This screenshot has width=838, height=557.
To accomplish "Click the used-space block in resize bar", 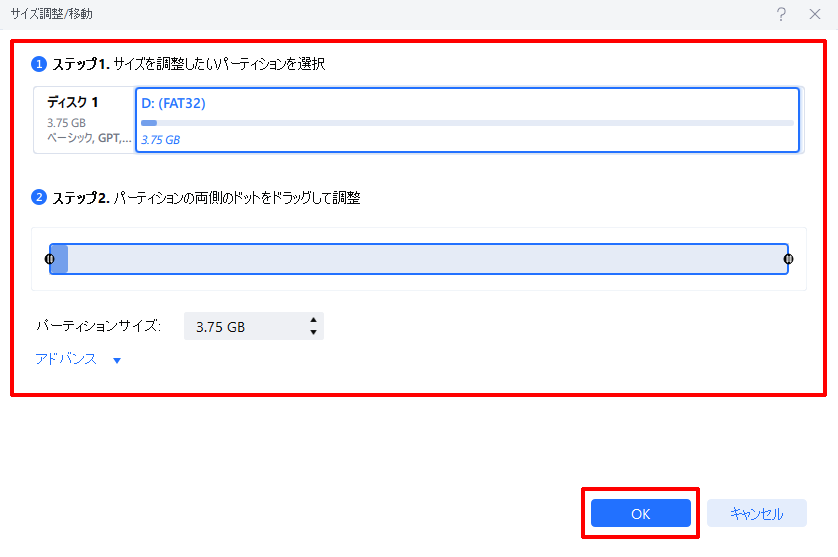I will click(59, 260).
